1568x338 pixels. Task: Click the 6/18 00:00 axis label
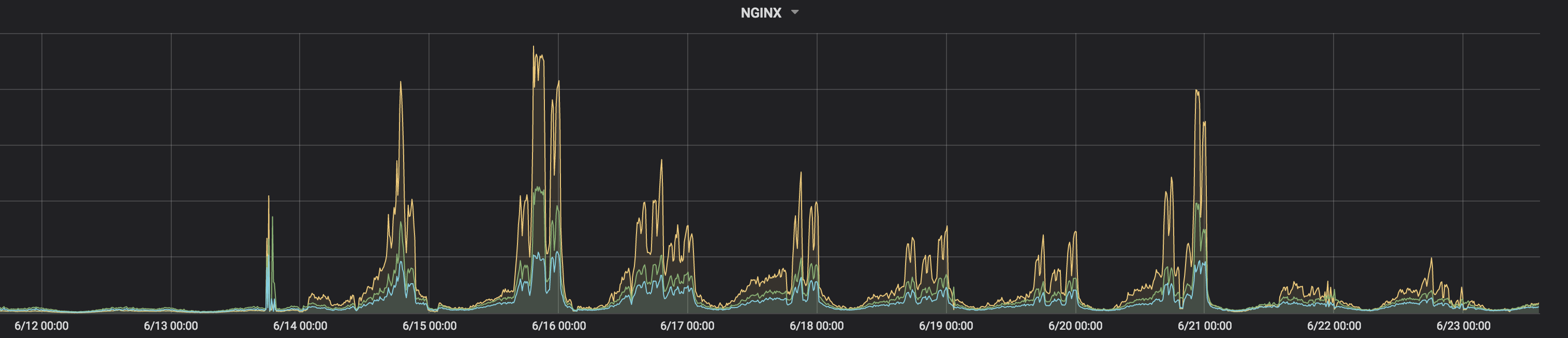click(x=817, y=326)
